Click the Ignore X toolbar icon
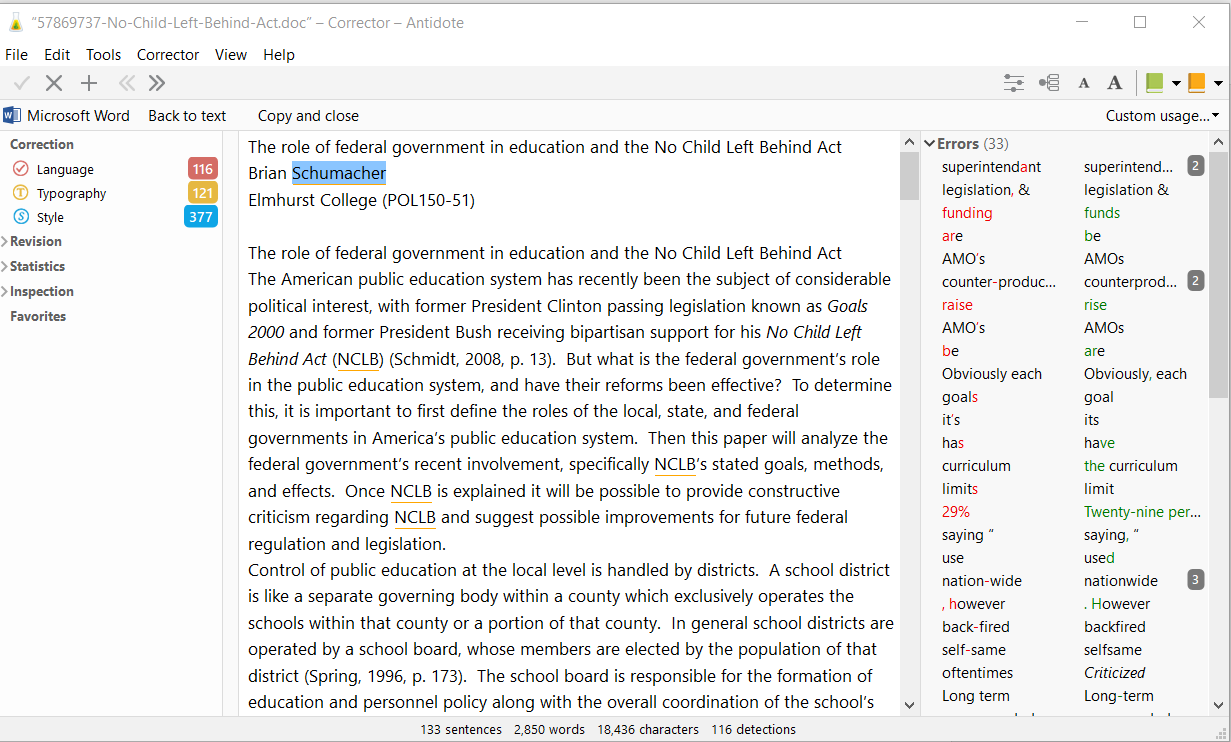Viewport: 1231px width, 742px height. pos(54,83)
